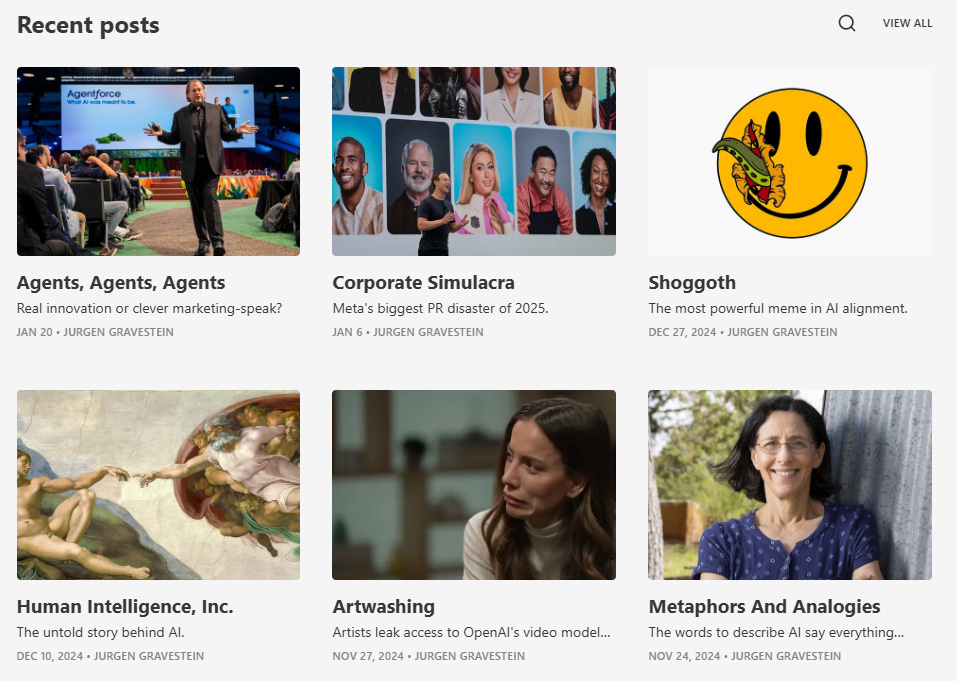Select the 'Human Intelligence, Inc.' post title

[x=125, y=607]
